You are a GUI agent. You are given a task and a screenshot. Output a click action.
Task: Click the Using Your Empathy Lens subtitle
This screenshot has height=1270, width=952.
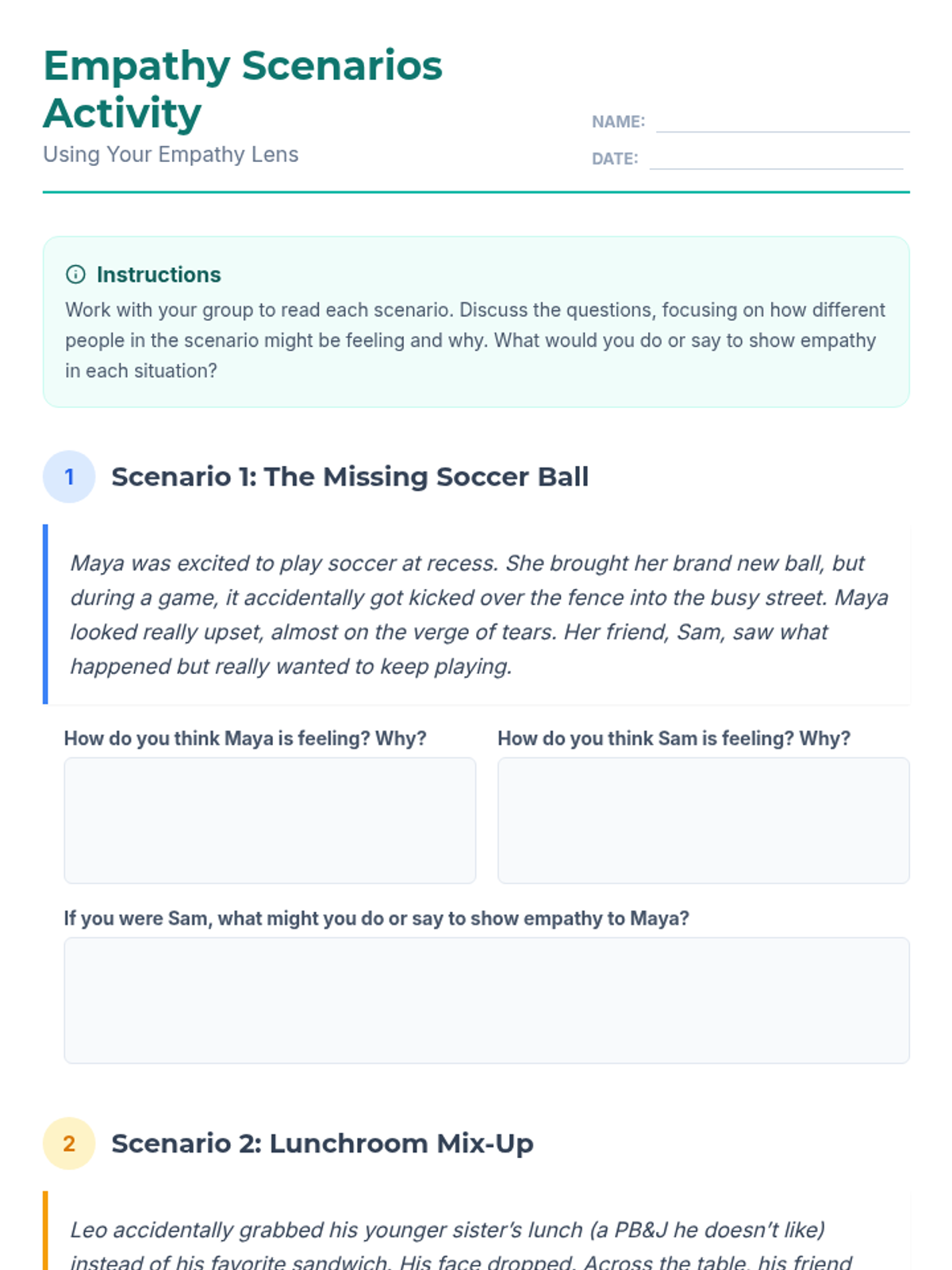tap(171, 154)
